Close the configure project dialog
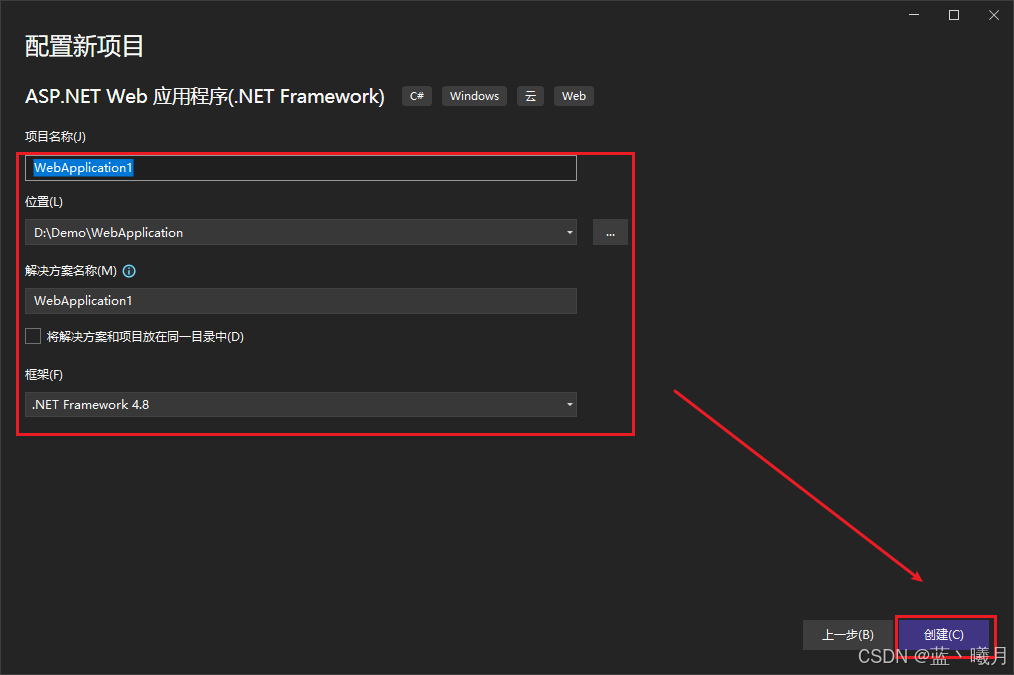Image resolution: width=1014 pixels, height=675 pixels. click(994, 15)
